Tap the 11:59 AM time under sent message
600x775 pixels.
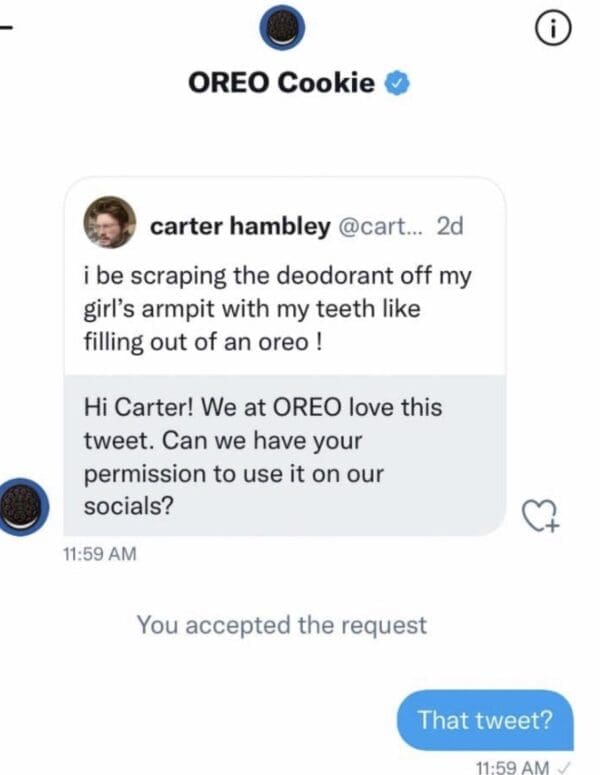[x=508, y=767]
